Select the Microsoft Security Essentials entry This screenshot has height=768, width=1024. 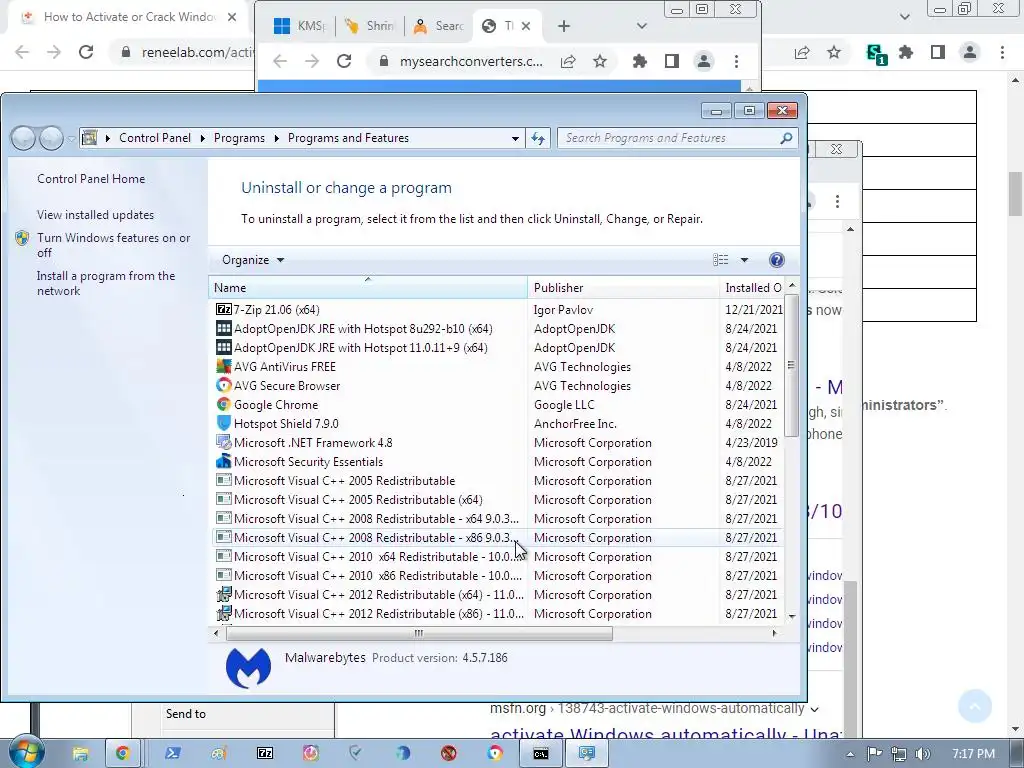coord(498,461)
